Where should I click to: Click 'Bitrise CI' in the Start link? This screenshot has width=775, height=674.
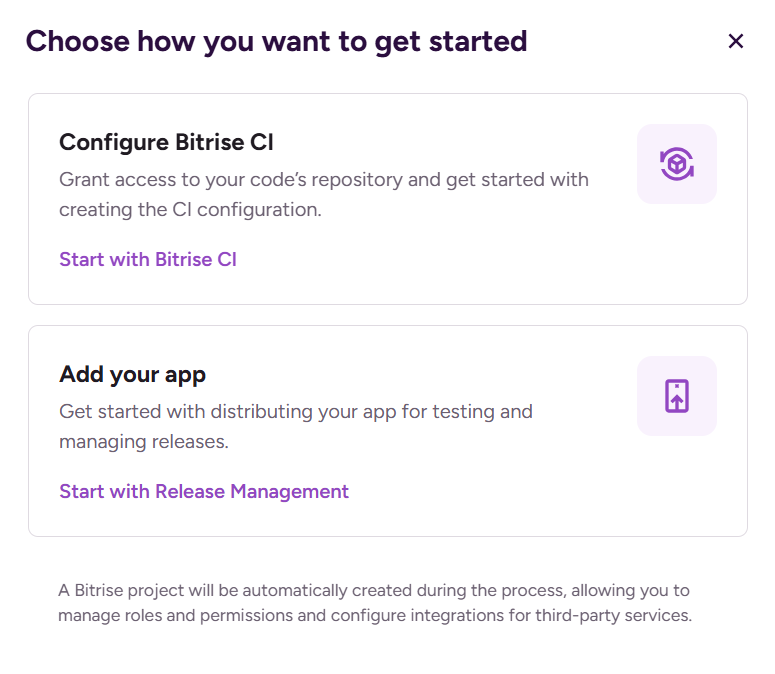click(x=196, y=260)
